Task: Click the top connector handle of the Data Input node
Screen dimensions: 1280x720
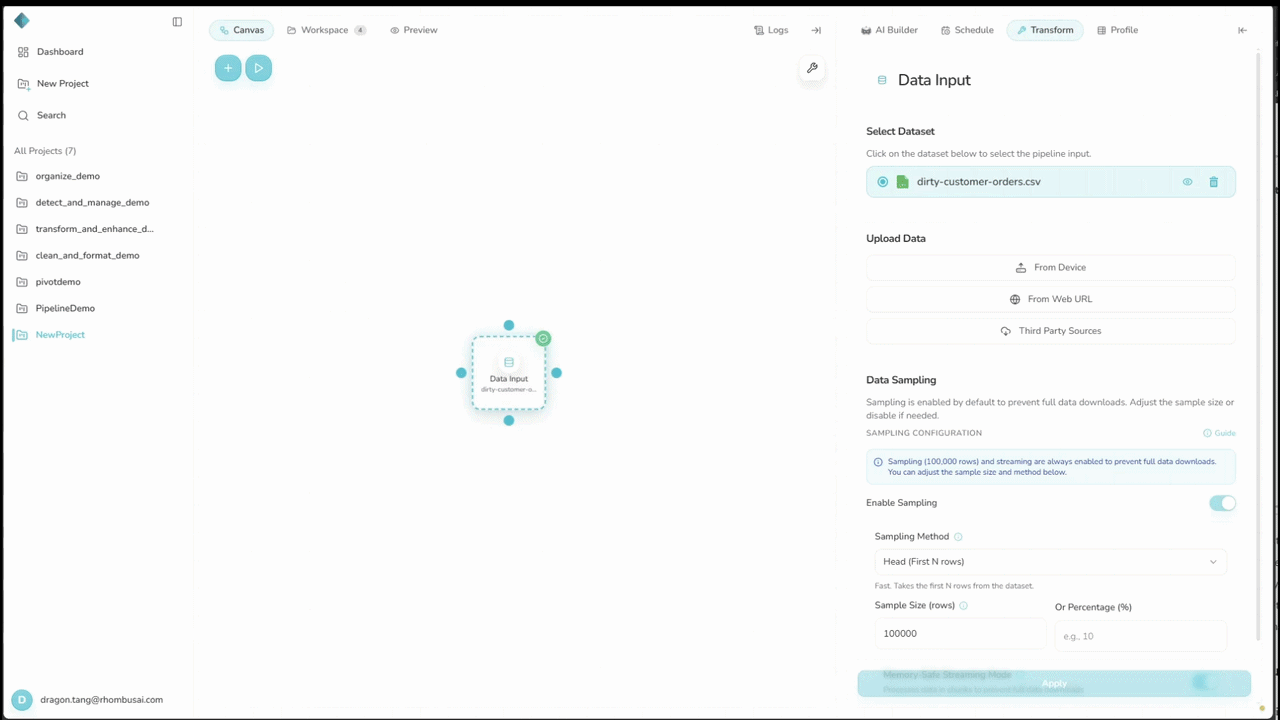Action: point(509,325)
